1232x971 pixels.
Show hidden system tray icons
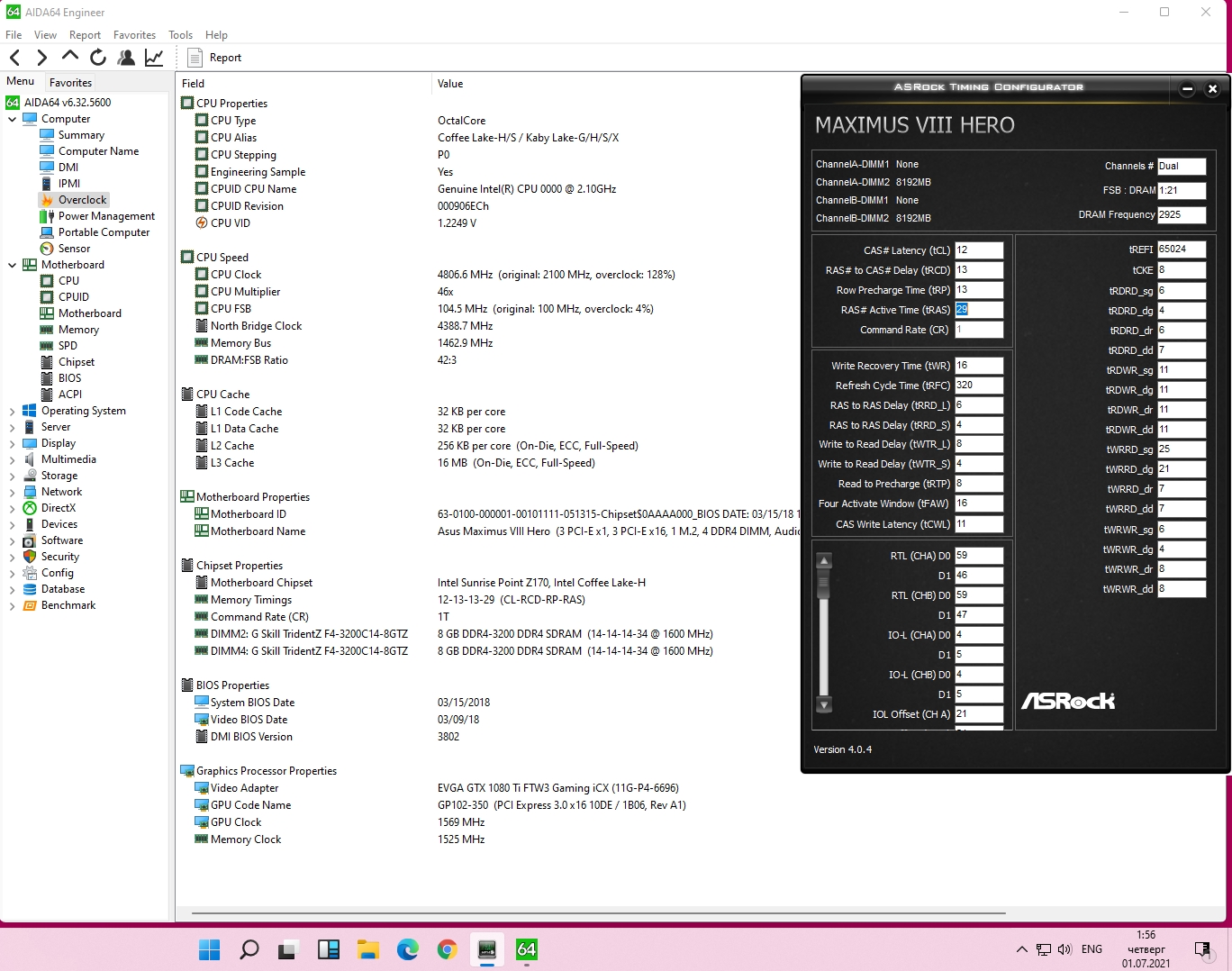[x=1021, y=949]
